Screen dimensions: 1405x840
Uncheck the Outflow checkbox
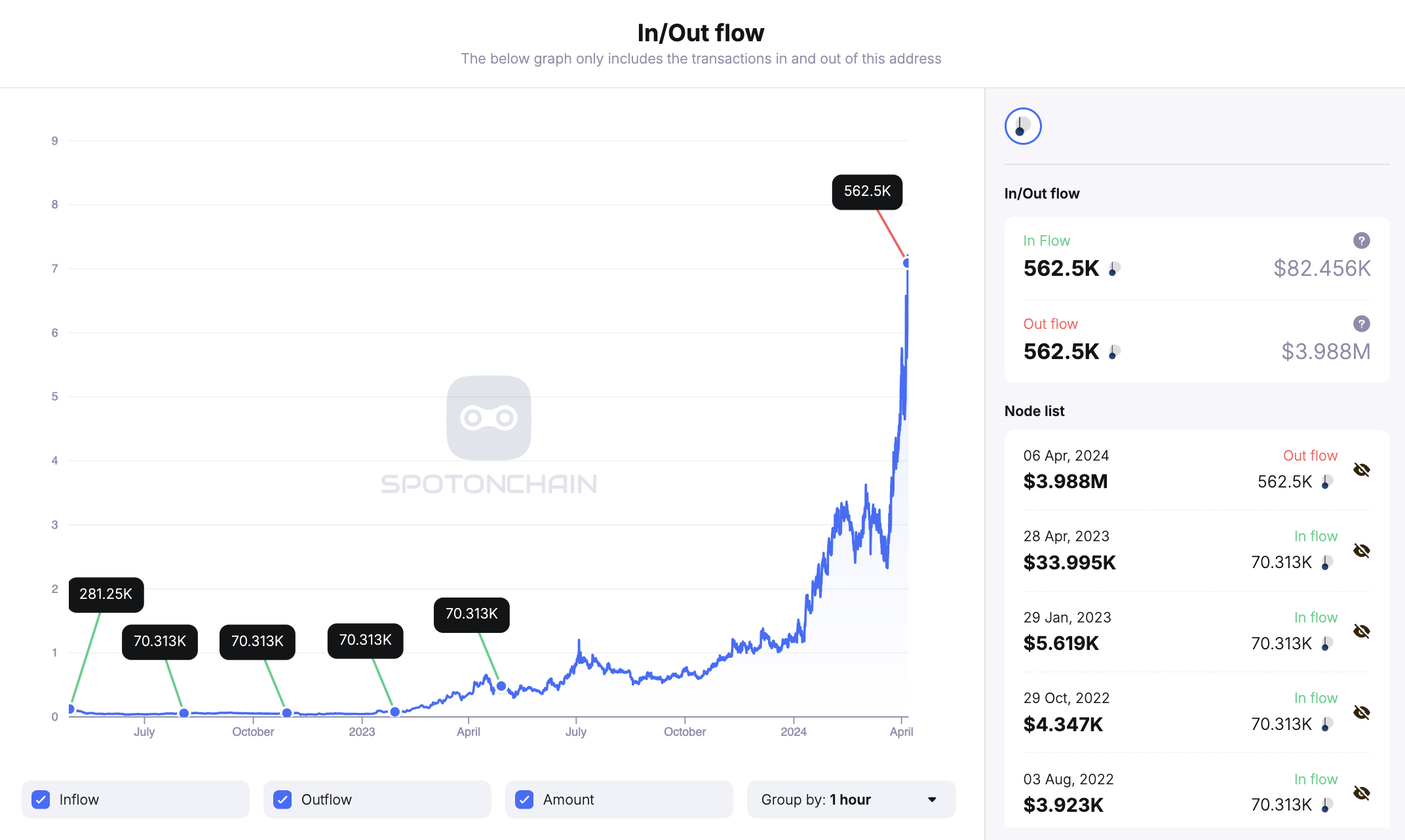click(x=282, y=799)
